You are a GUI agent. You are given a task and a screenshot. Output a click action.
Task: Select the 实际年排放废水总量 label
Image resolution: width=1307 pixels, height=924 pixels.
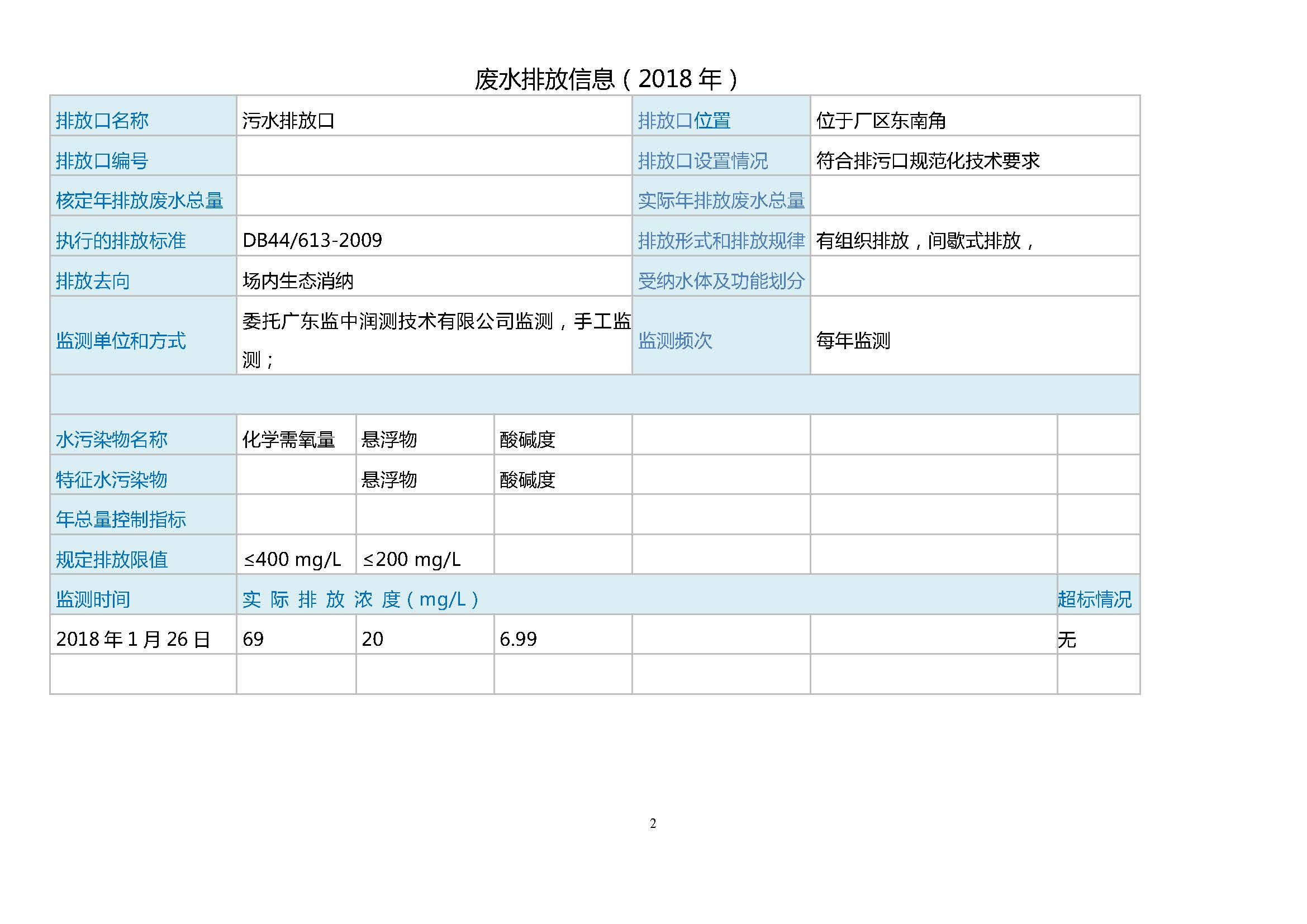[721, 201]
